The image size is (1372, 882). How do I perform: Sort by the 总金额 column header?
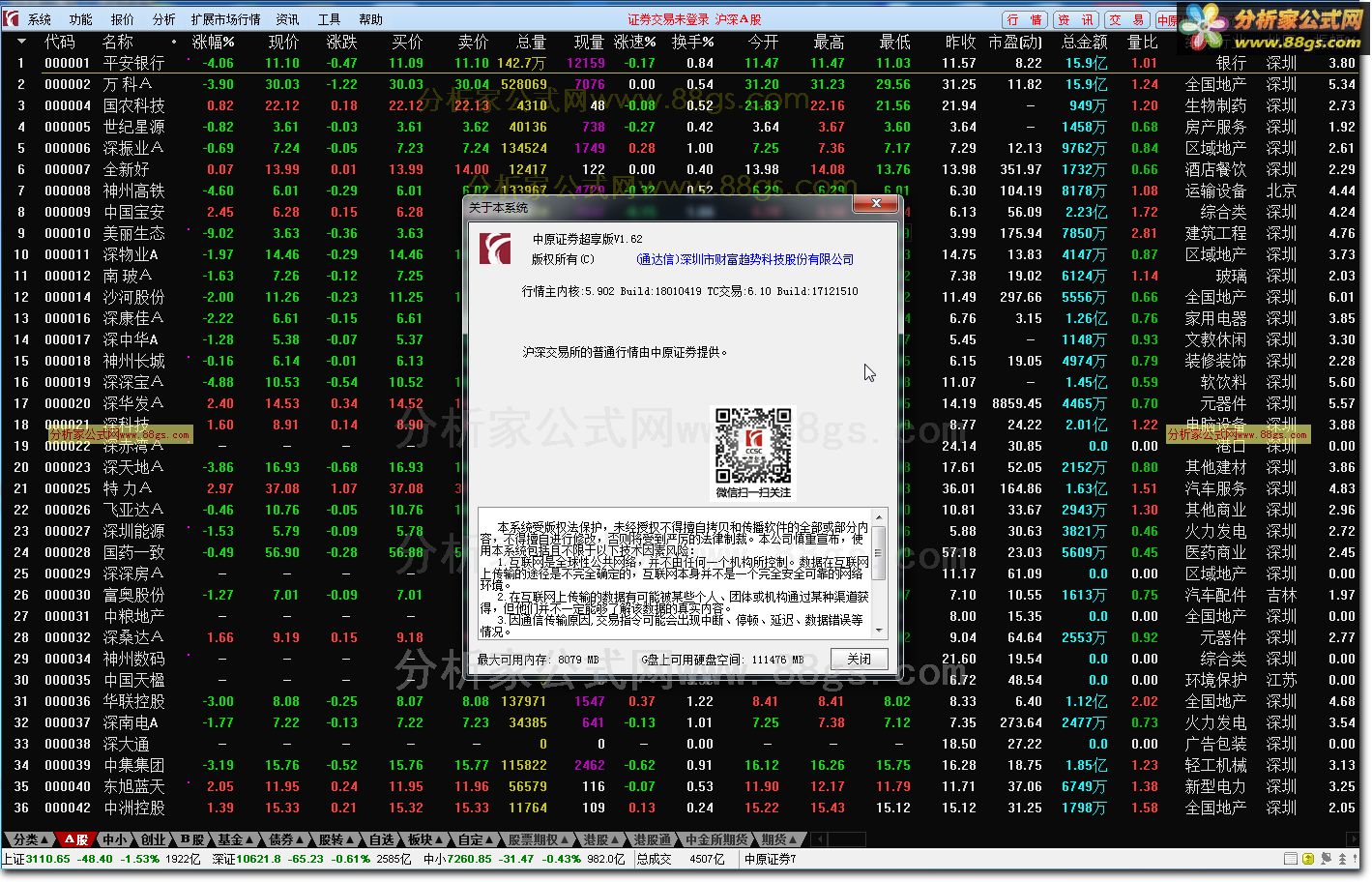point(1084,42)
